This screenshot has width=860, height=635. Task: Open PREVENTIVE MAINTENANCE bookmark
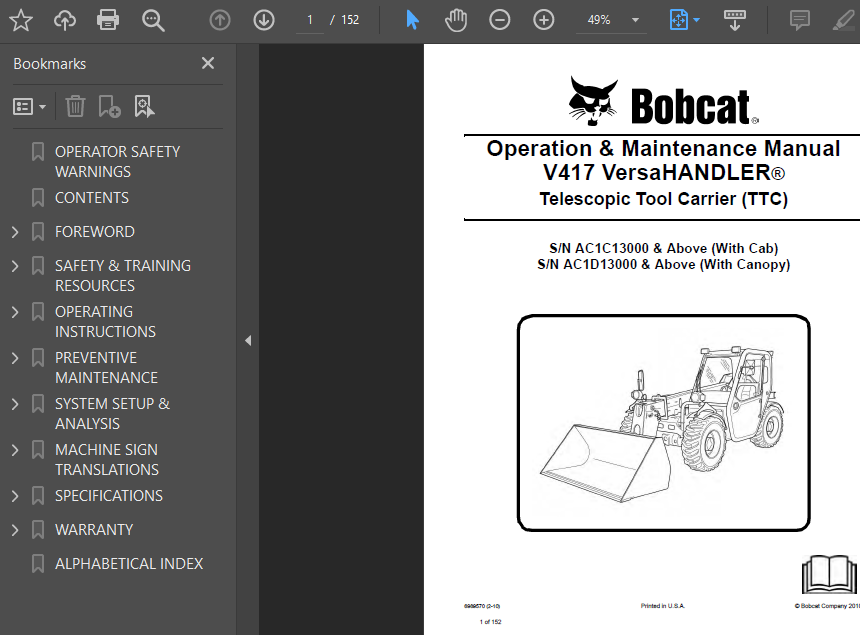106,367
